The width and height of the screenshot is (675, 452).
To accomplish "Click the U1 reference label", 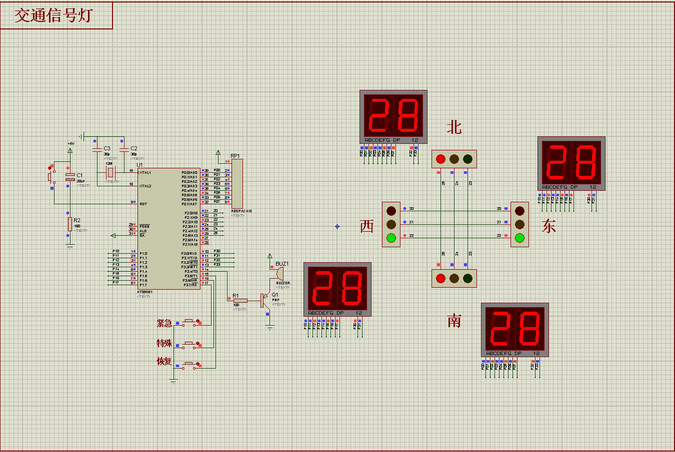I will click(139, 165).
